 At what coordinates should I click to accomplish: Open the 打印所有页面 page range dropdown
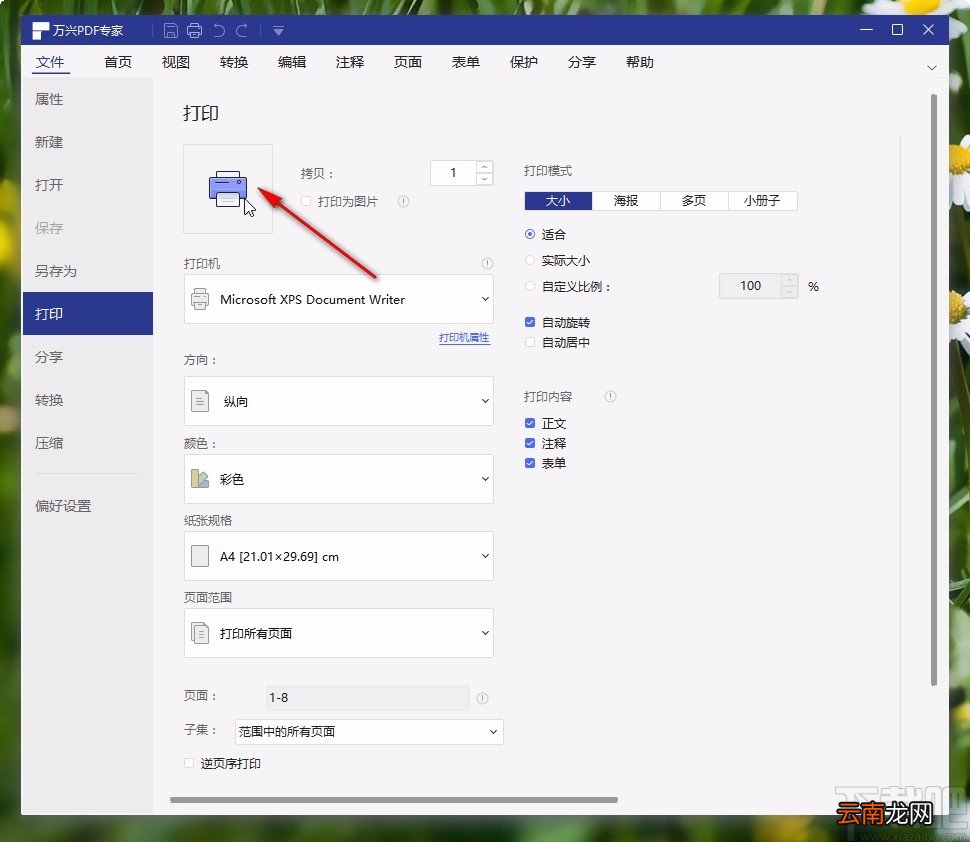(338, 633)
